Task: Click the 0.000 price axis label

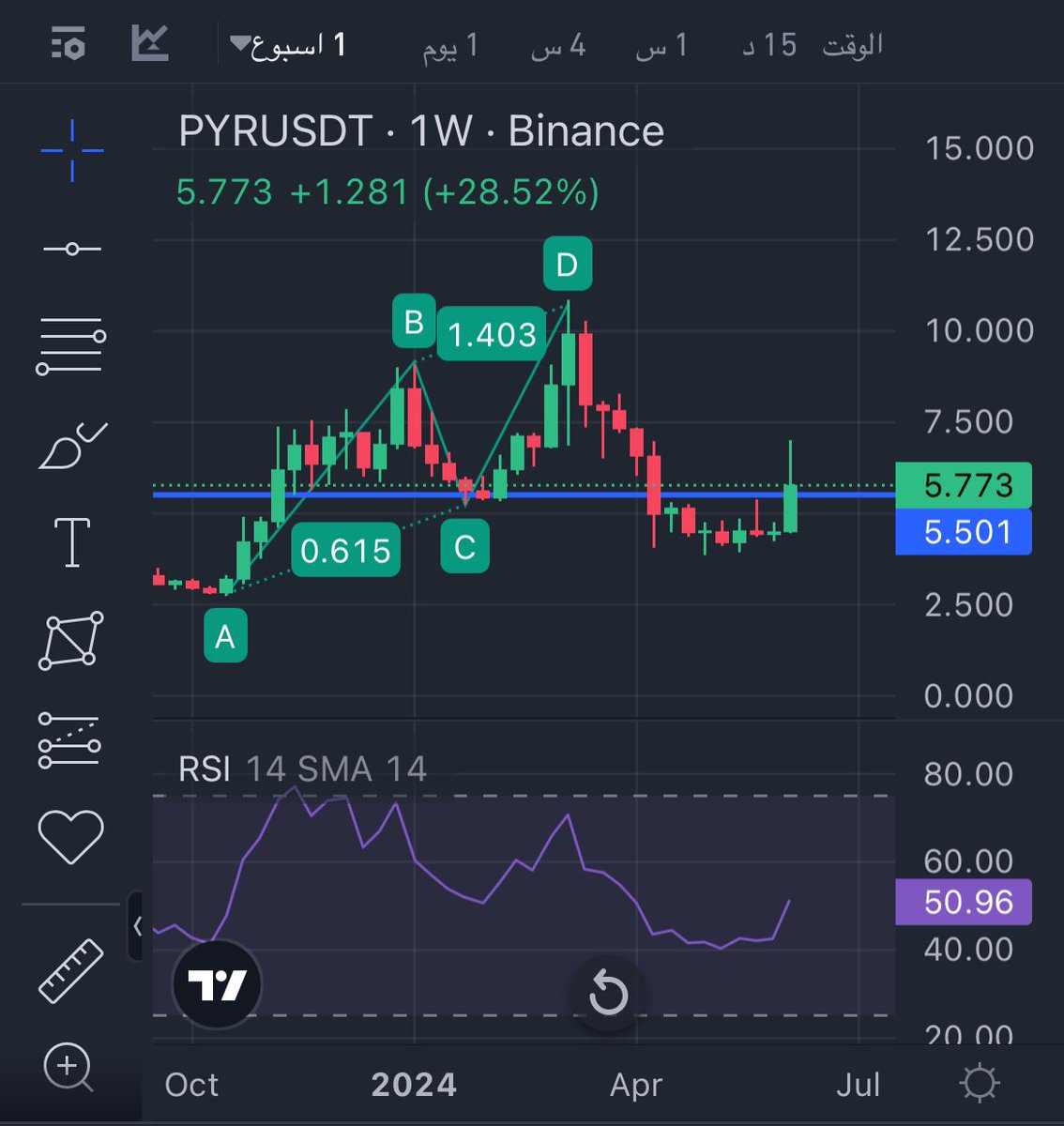Action: click(x=968, y=696)
